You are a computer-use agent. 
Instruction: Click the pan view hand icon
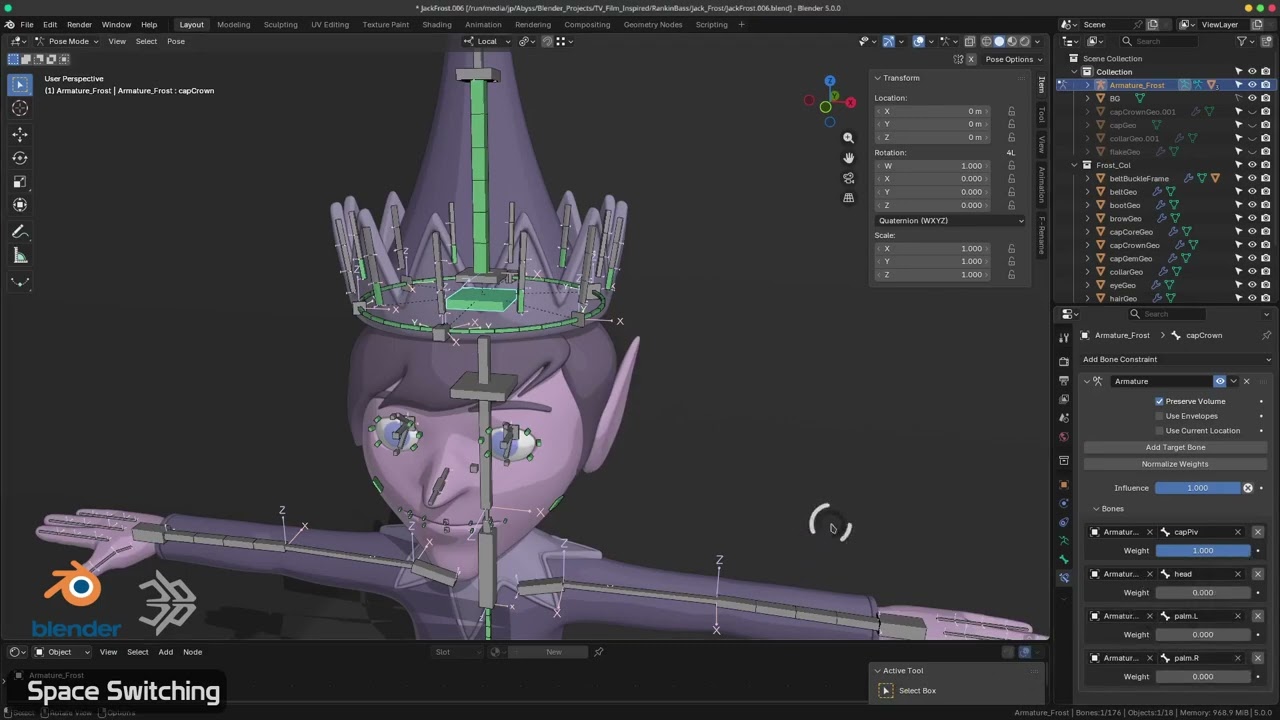click(848, 158)
